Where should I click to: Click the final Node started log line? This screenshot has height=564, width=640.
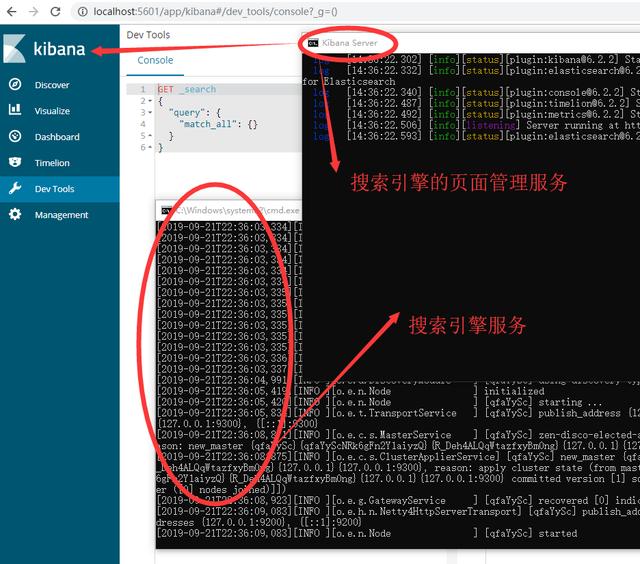[x=367, y=533]
